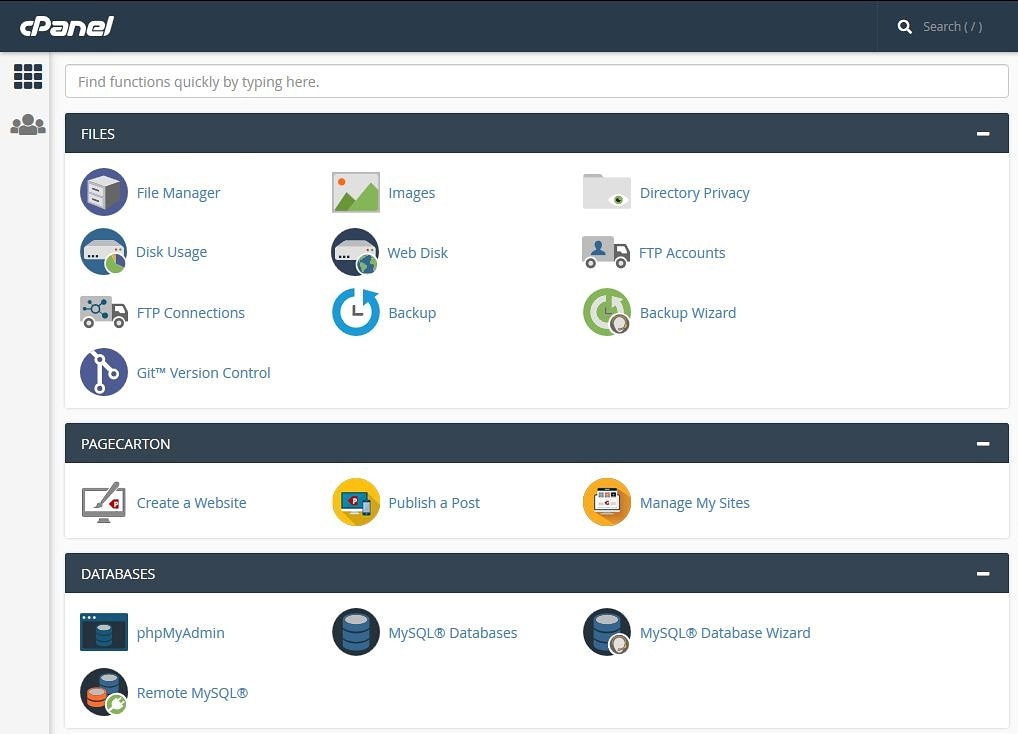
Task: Open the User Manager people icon
Action: pos(28,124)
